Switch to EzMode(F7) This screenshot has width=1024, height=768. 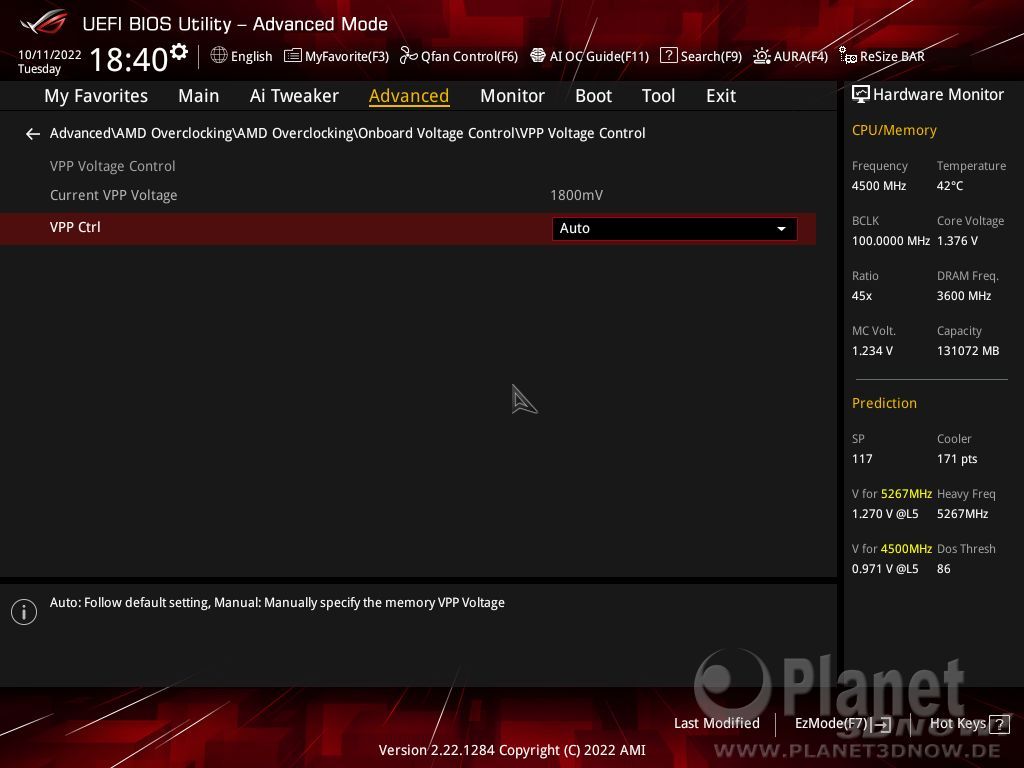831,723
